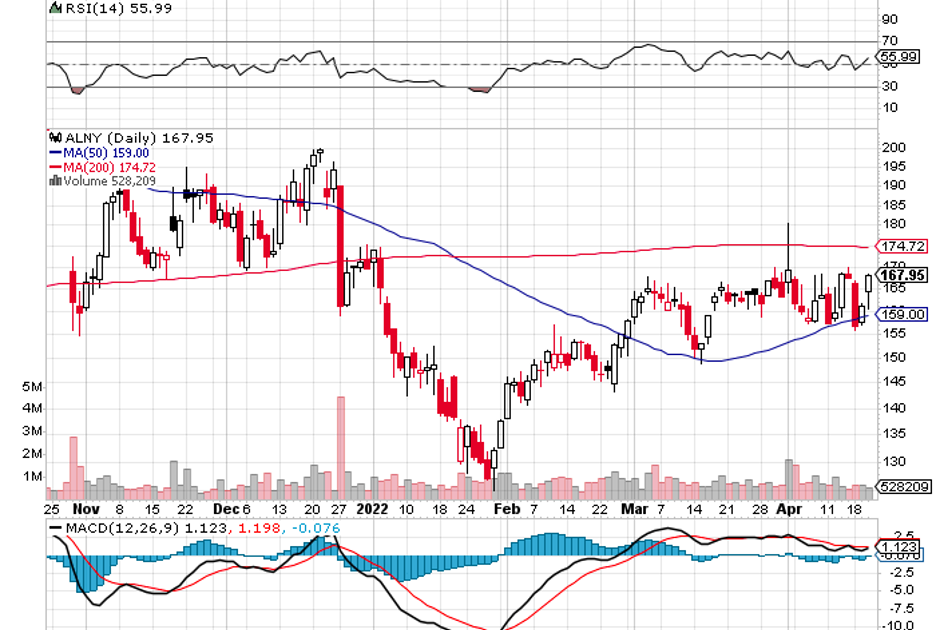Click the 55.99 RSI value tag
Image resolution: width=936 pixels, height=630 pixels.
[x=899, y=57]
